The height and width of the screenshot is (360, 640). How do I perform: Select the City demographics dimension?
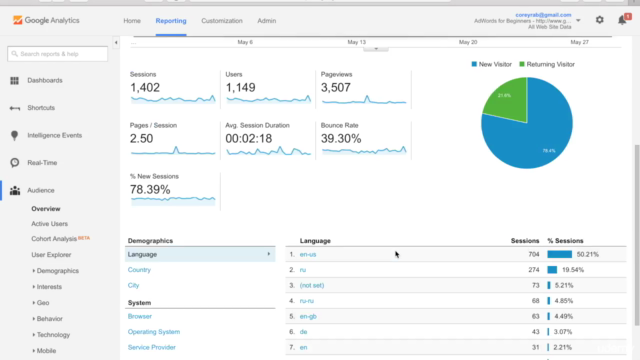[x=133, y=285]
